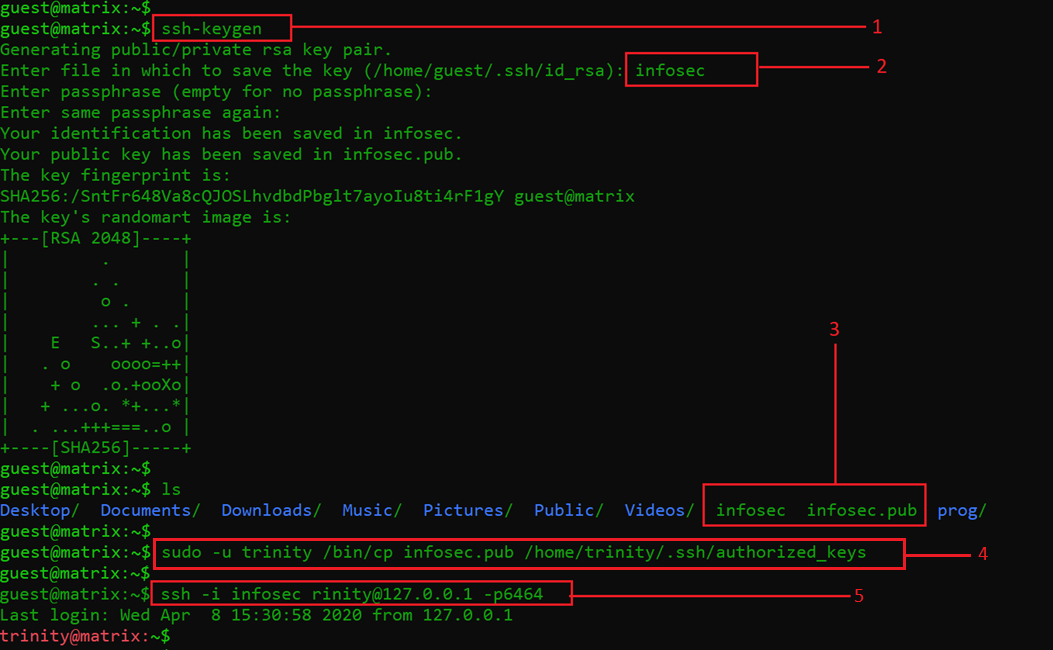This screenshot has width=1053, height=650.
Task: Click the ssh-keygen command in the first red box
Action: click(212, 28)
